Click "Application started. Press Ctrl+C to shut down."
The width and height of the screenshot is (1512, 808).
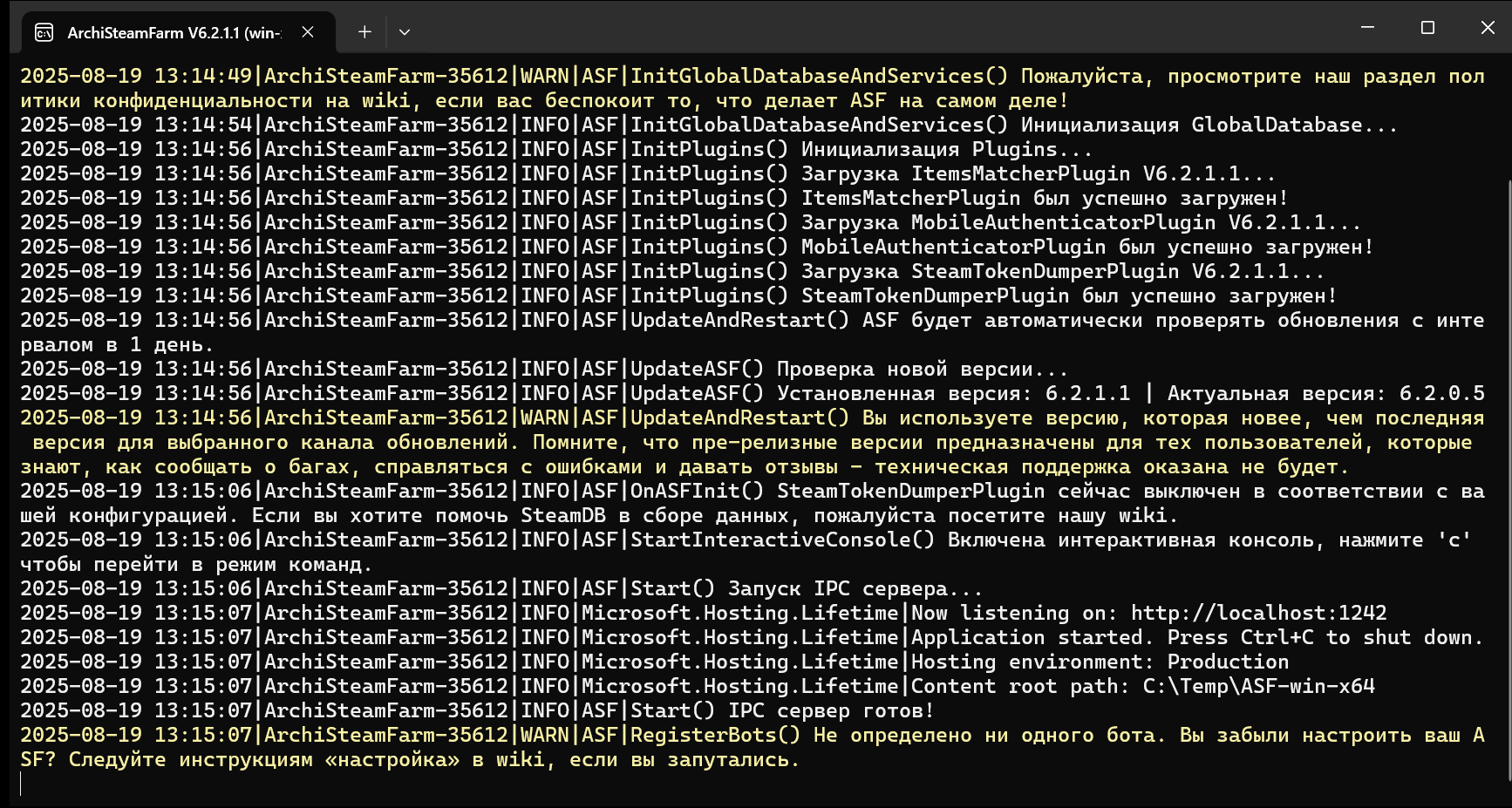click(1197, 638)
